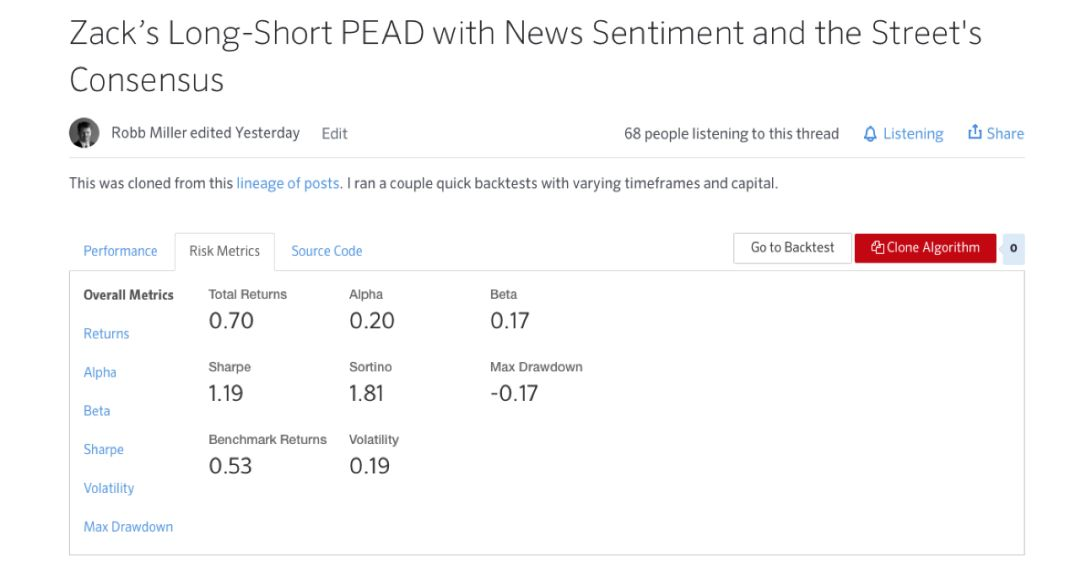Click the Go to Backtest button
1080x568 pixels.
[x=792, y=248]
